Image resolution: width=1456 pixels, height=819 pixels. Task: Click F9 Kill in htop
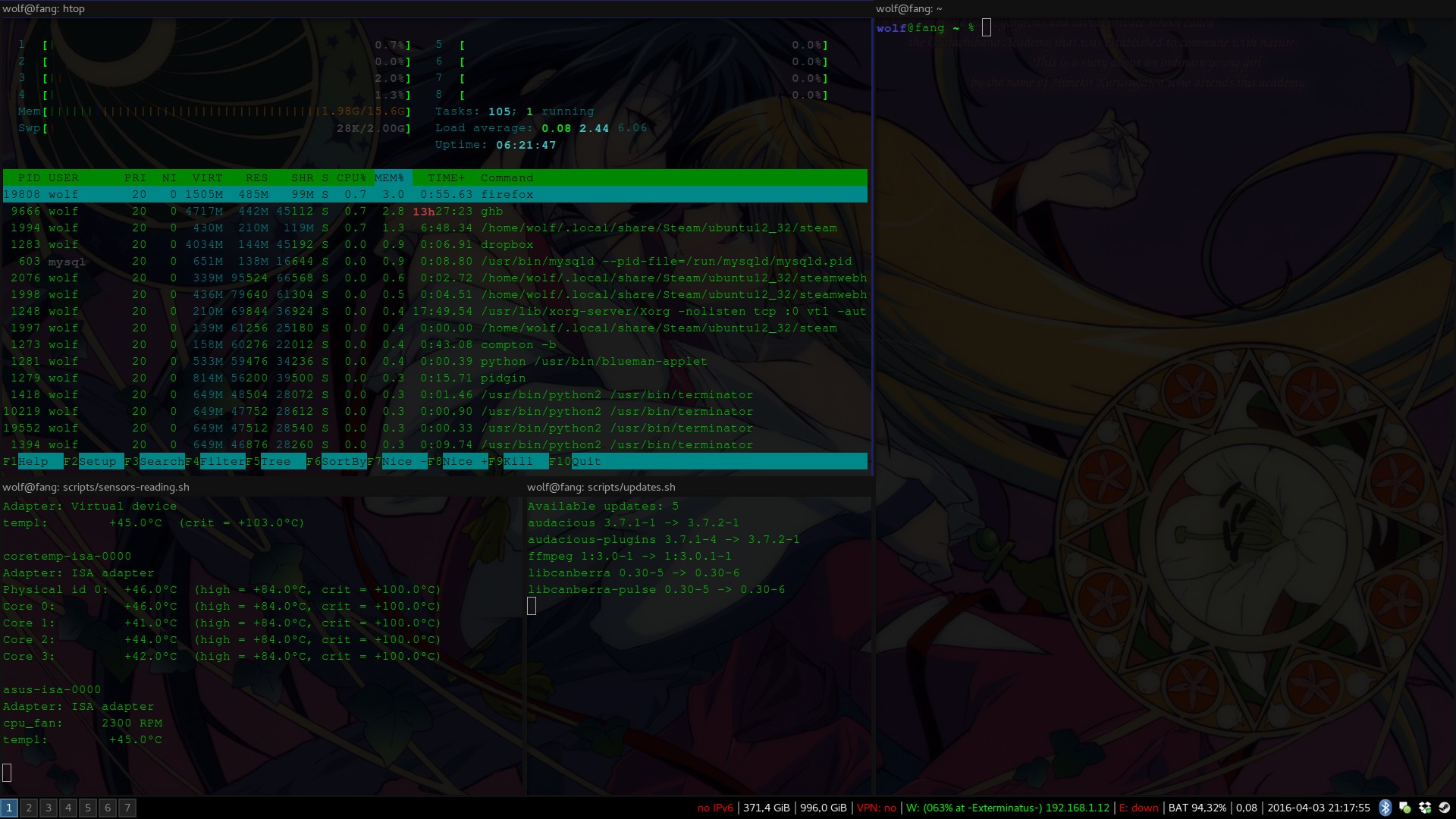[518, 461]
